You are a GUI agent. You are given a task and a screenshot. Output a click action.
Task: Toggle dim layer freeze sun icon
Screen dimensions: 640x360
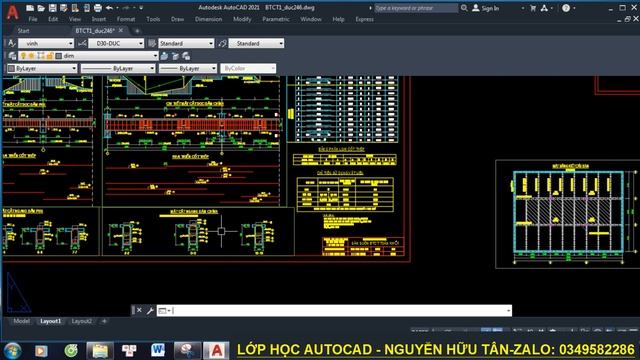click(31, 56)
